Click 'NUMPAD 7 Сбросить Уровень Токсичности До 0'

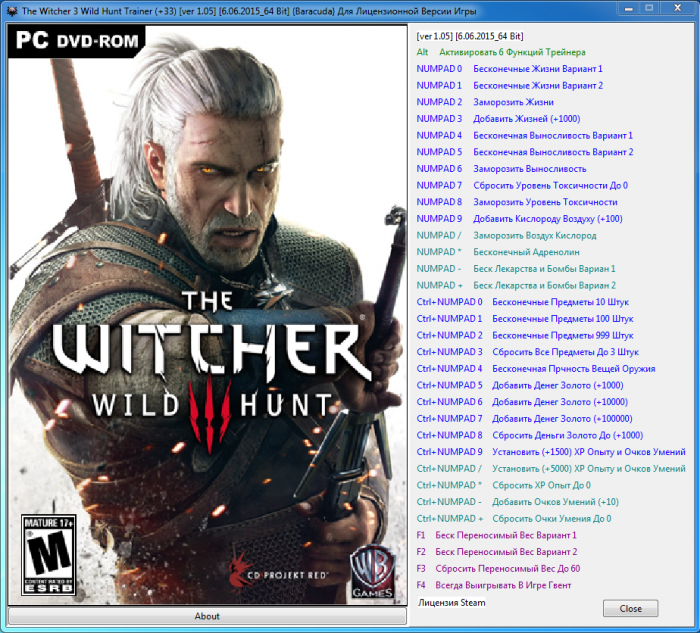[x=522, y=185]
